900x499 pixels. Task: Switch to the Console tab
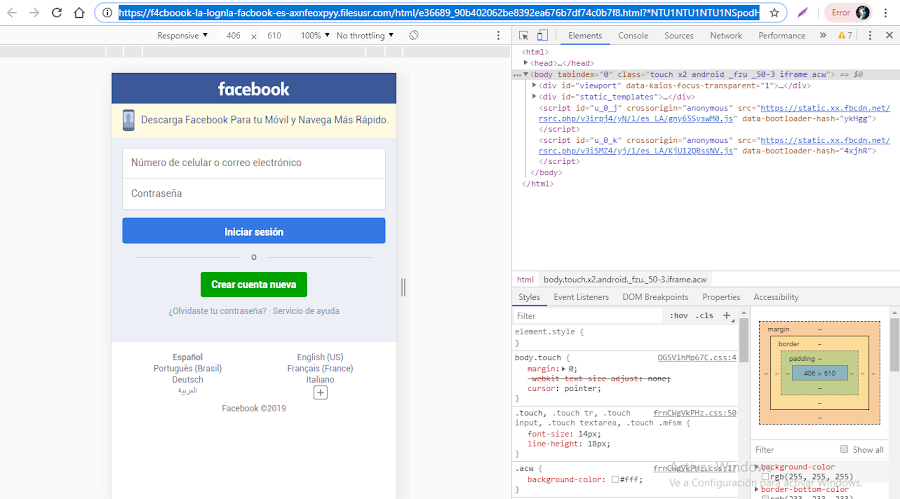coord(633,35)
